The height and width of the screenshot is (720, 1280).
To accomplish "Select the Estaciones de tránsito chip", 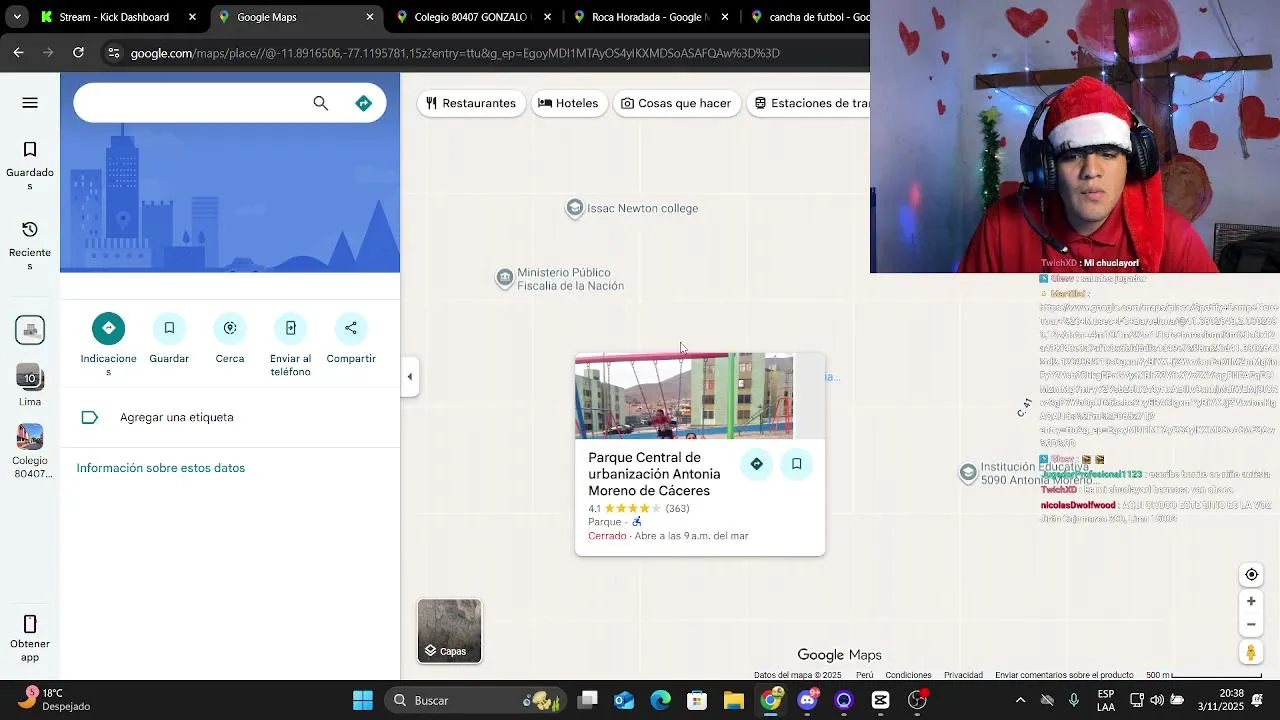I will tap(808, 103).
